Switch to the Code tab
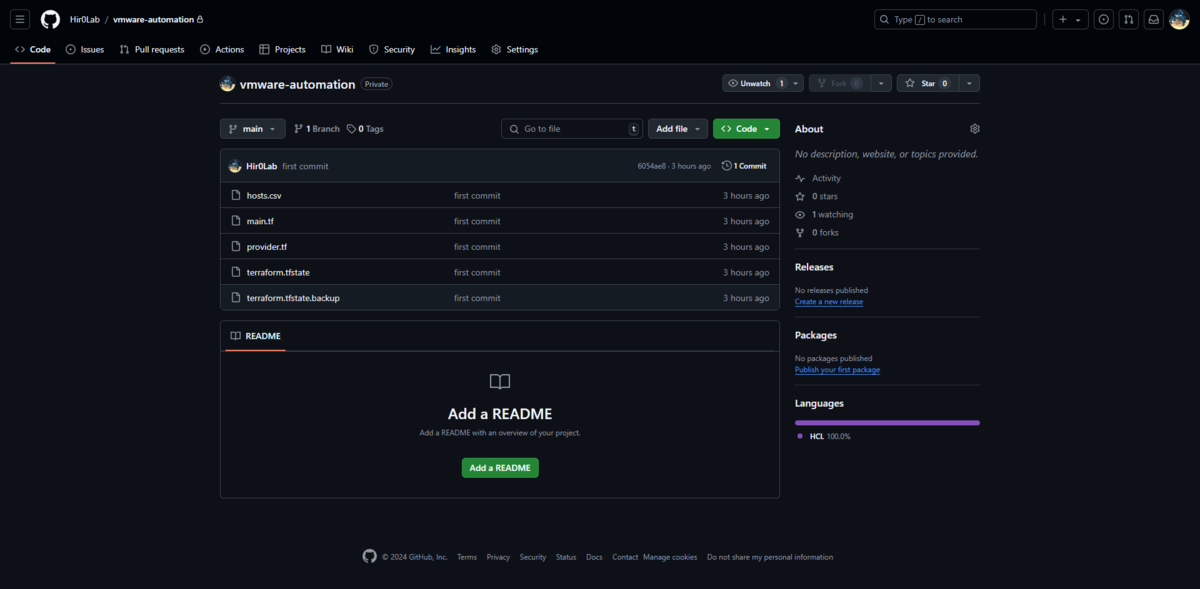Image resolution: width=1200 pixels, height=589 pixels. pos(33,49)
